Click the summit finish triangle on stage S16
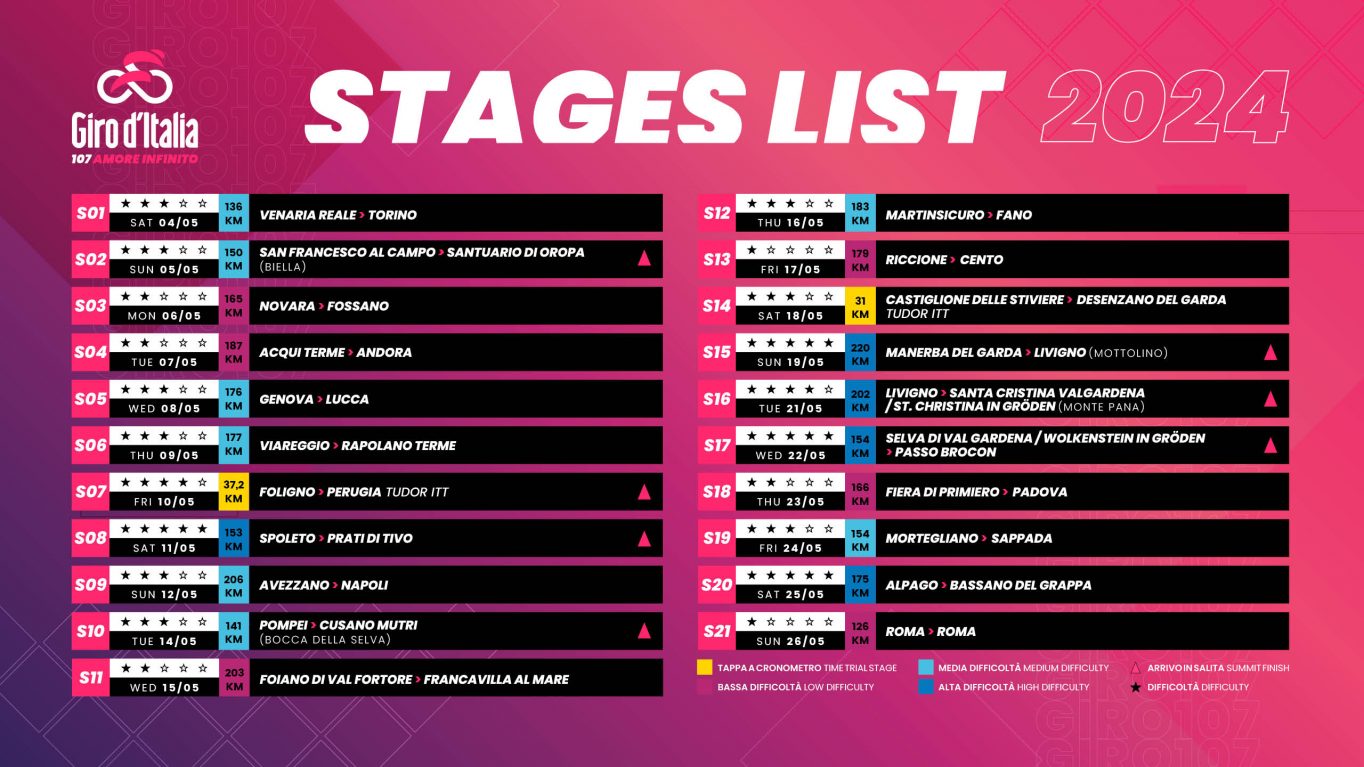The width and height of the screenshot is (1364, 767). (x=1270, y=399)
